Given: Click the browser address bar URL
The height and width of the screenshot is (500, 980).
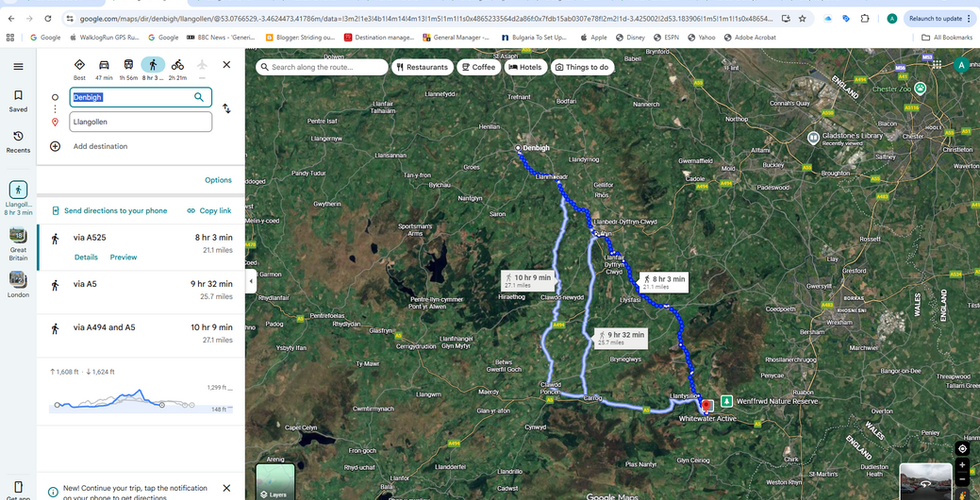Looking at the screenshot, I should tap(426, 19).
